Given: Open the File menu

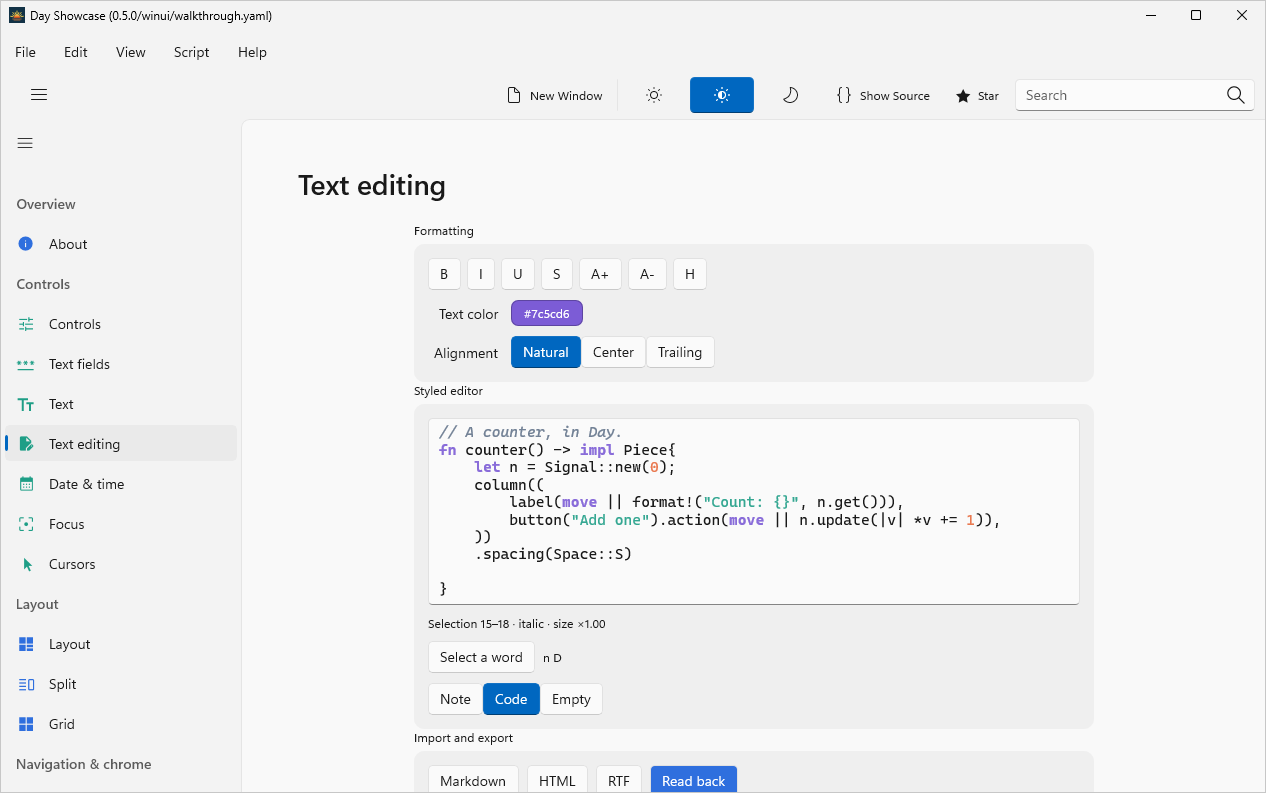Looking at the screenshot, I should pos(25,52).
